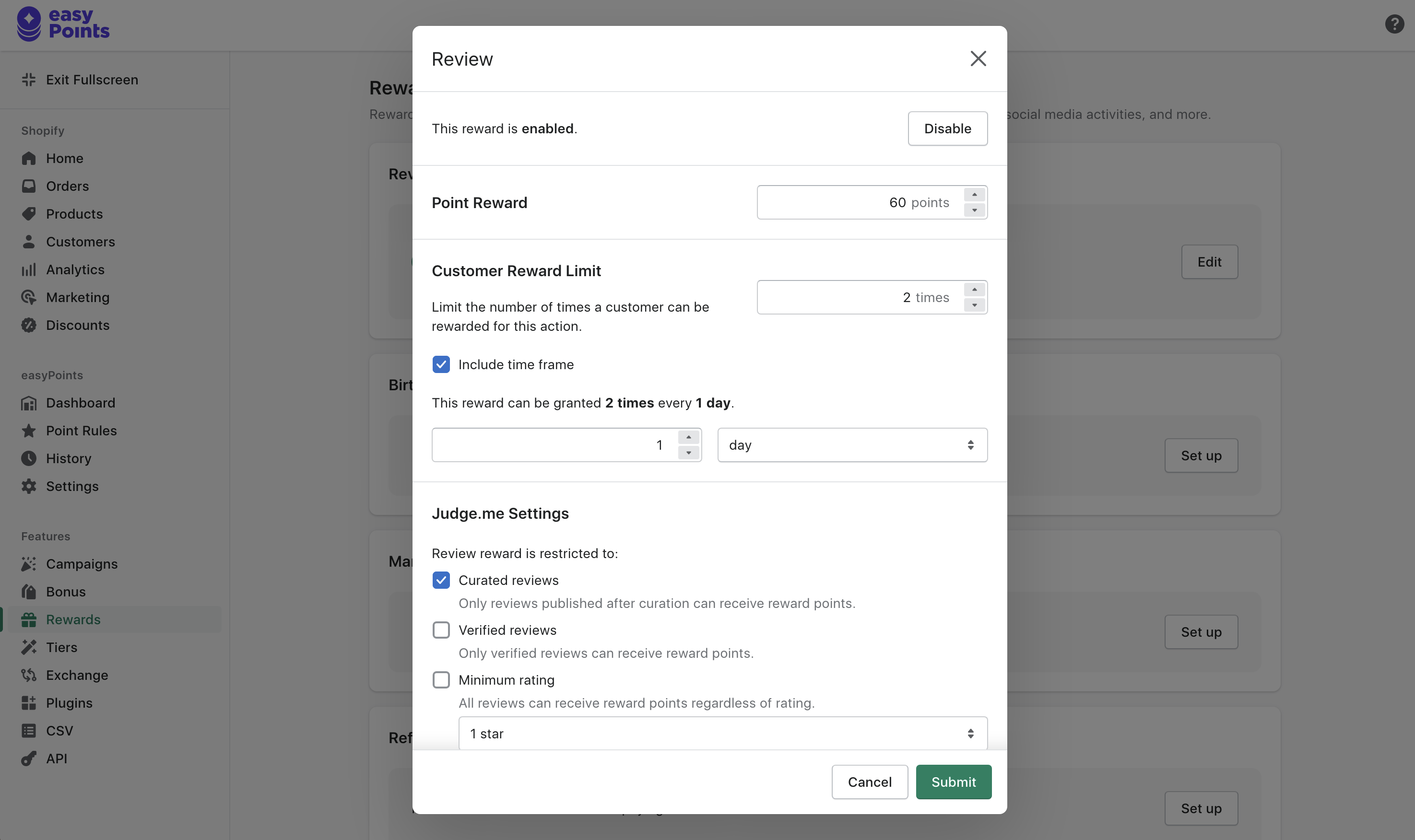Image resolution: width=1415 pixels, height=840 pixels.
Task: Open Exchange via its arrows icon
Action: (x=29, y=675)
